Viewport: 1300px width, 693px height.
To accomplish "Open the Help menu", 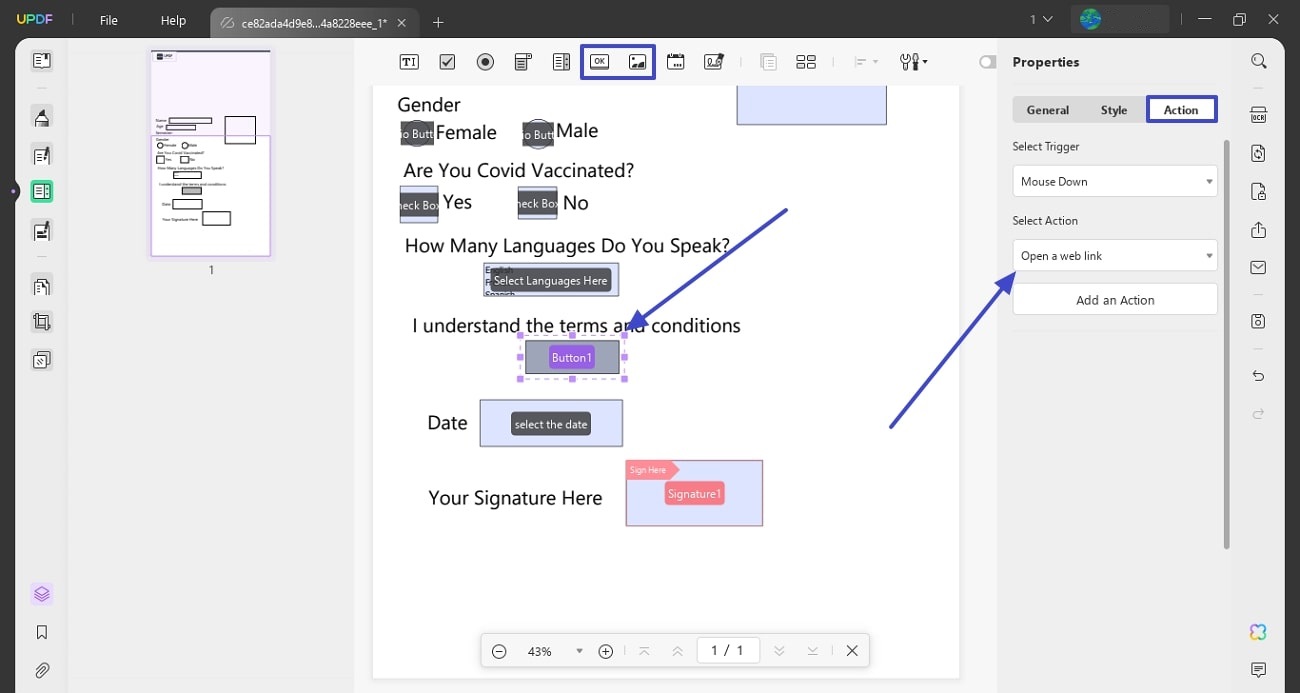I will coord(172,20).
